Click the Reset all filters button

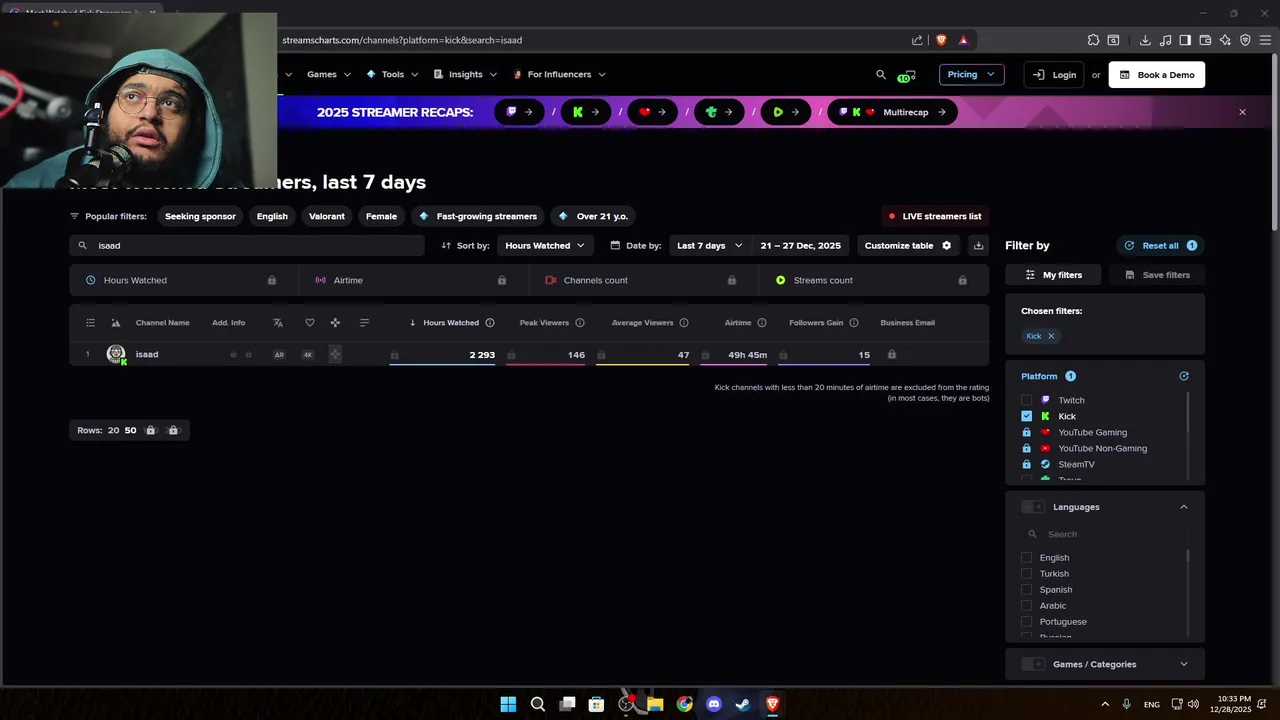1160,245
